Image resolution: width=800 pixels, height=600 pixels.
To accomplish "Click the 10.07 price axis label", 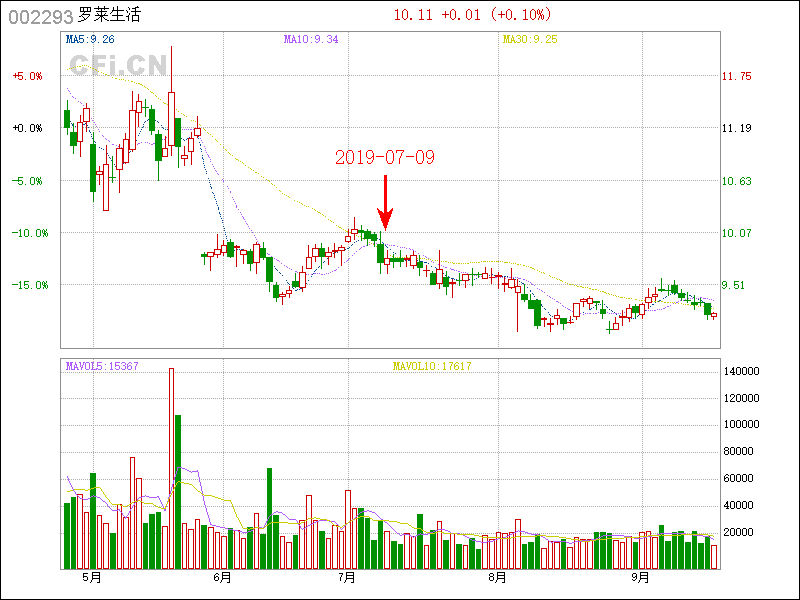I will 737,233.
